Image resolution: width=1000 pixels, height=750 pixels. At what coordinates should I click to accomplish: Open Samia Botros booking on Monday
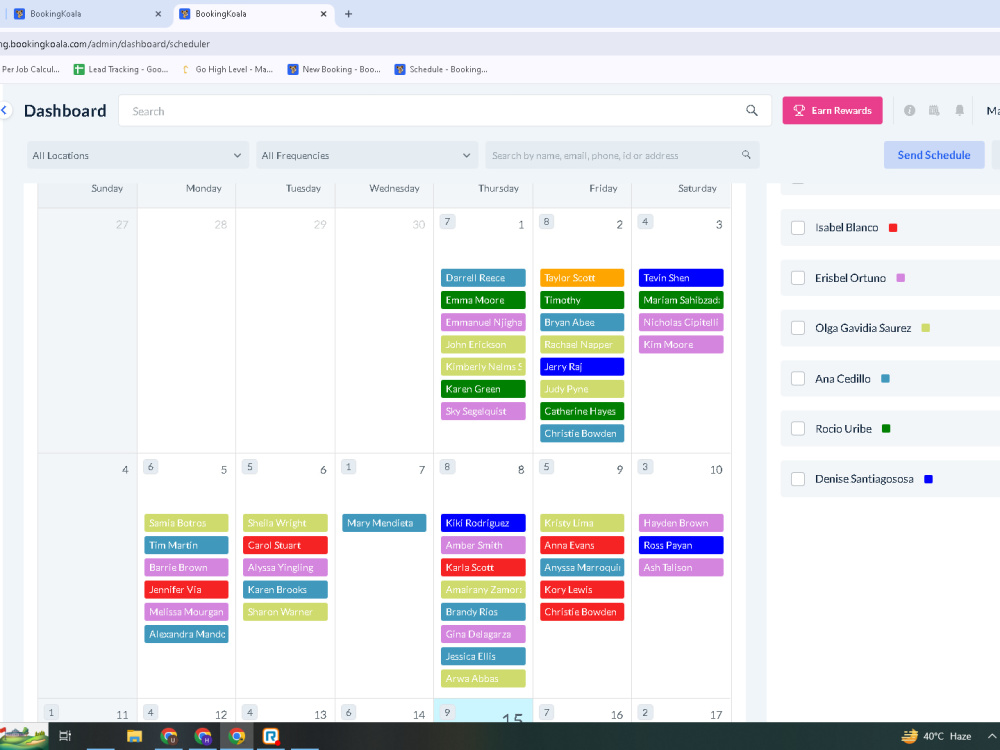pyautogui.click(x=186, y=523)
